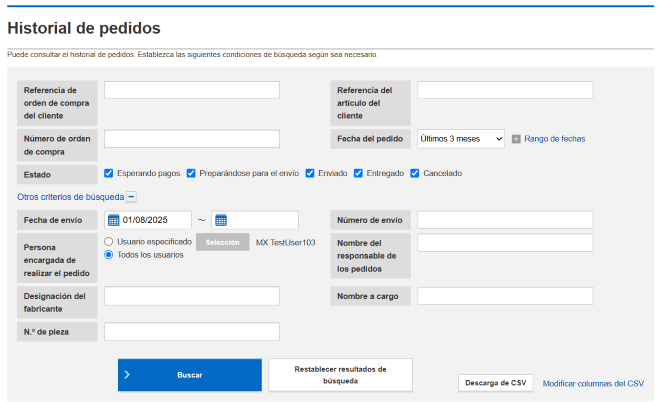Open Modificar columnas del CSV link
This screenshot has width=660, height=402.
[593, 383]
